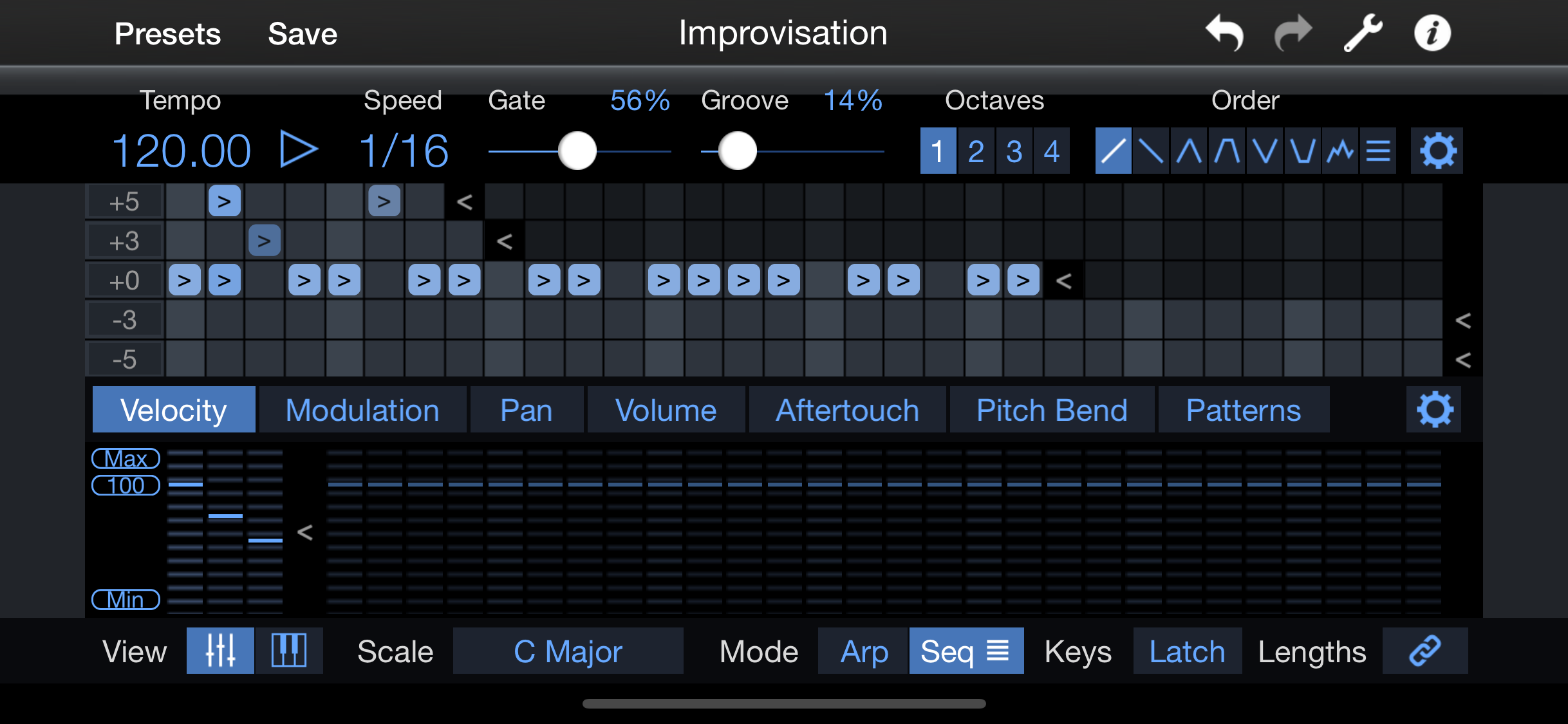The width and height of the screenshot is (1568, 724).
Task: Edit the 120.00 tempo value
Action: click(x=182, y=151)
